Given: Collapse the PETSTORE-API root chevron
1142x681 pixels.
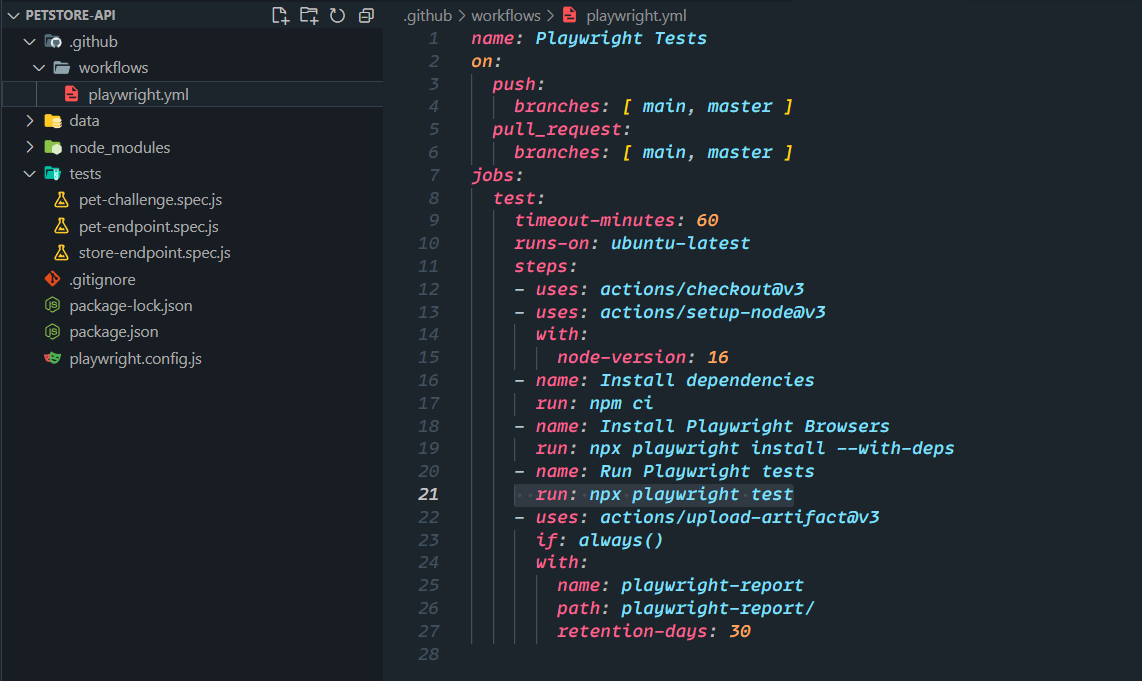Looking at the screenshot, I should click(x=13, y=15).
